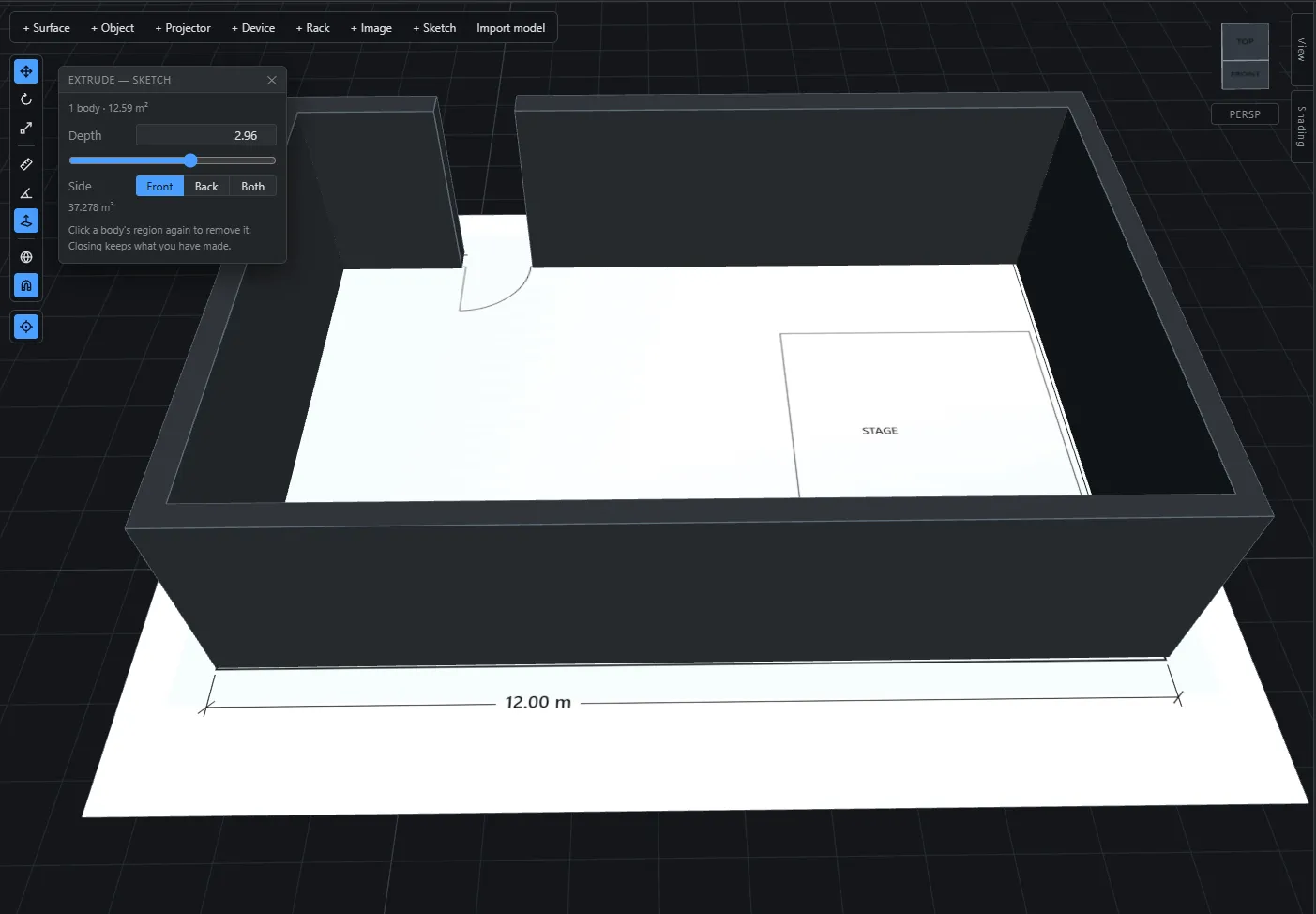
Task: Open the vertical Shading tab
Action: pos(1302,127)
